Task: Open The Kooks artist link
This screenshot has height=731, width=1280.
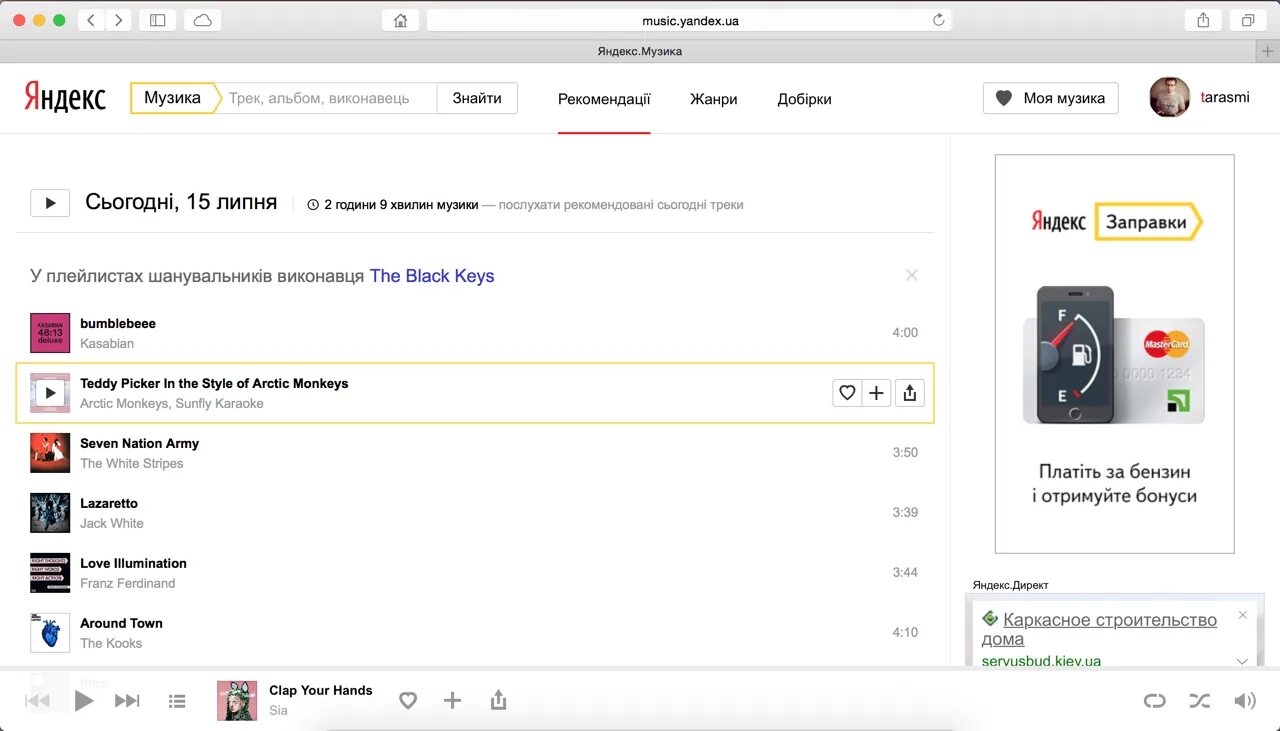Action: click(111, 643)
